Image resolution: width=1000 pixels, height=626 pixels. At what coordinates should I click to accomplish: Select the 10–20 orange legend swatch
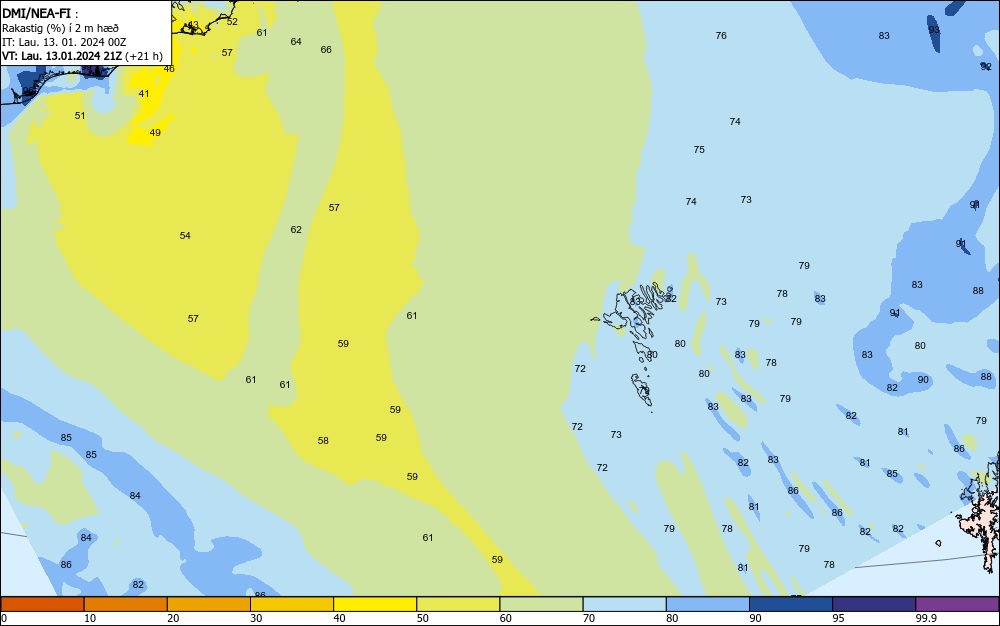pyautogui.click(x=126, y=604)
